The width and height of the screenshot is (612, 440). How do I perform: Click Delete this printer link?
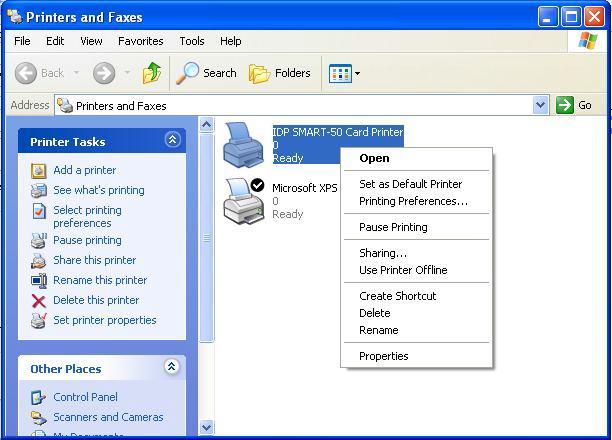pos(96,300)
